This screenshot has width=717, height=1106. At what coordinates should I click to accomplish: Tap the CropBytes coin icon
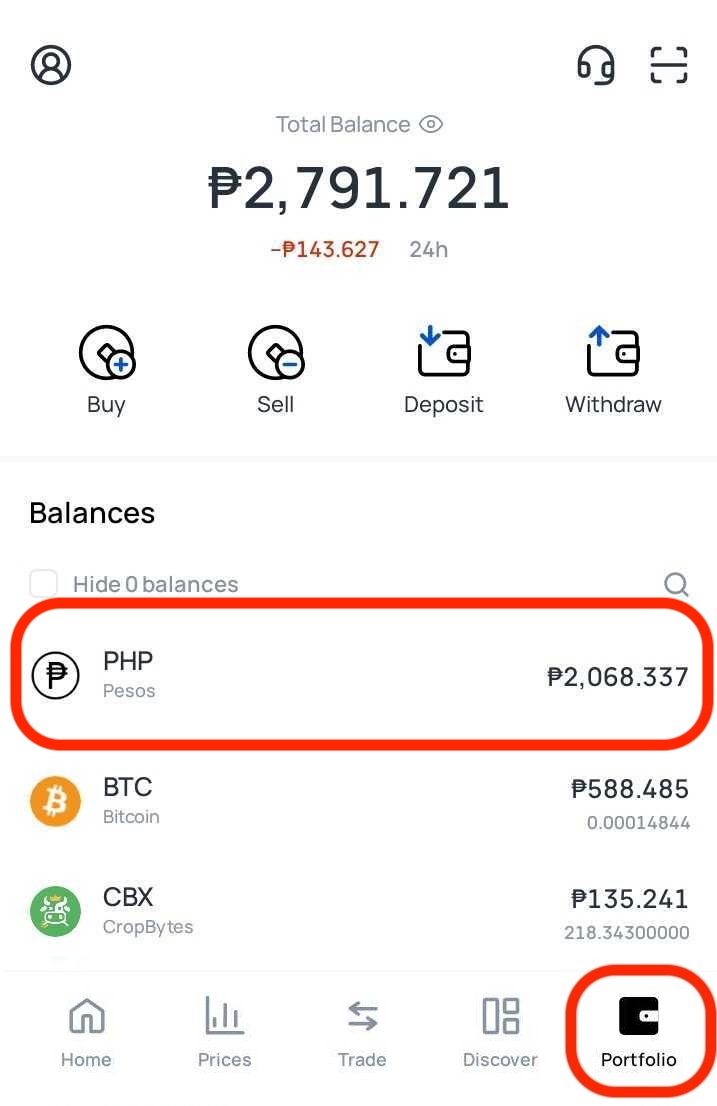55,911
